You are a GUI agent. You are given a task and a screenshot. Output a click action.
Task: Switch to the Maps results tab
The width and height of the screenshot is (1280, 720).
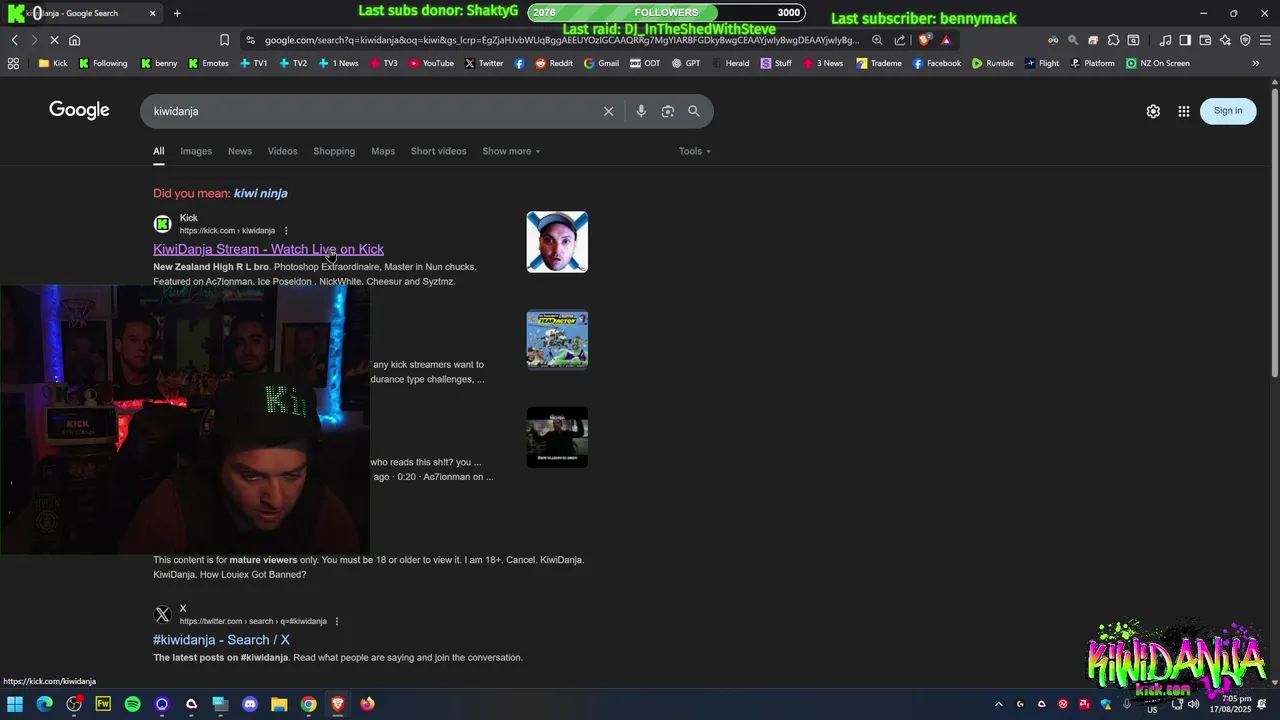[x=383, y=151]
